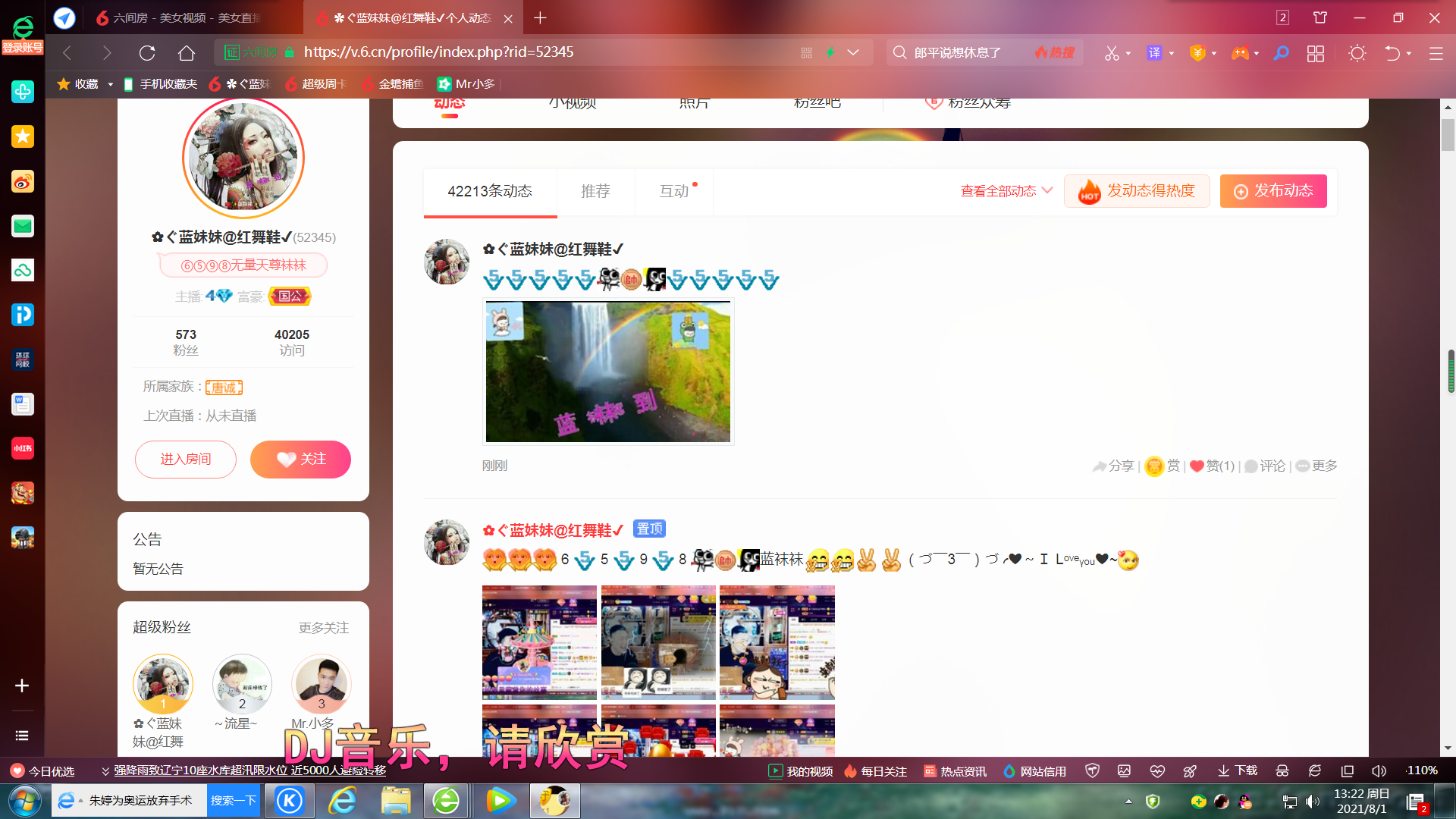Viewport: 1456px width, 819px height.
Task: Click the 更多关注 link
Action: pos(324,628)
